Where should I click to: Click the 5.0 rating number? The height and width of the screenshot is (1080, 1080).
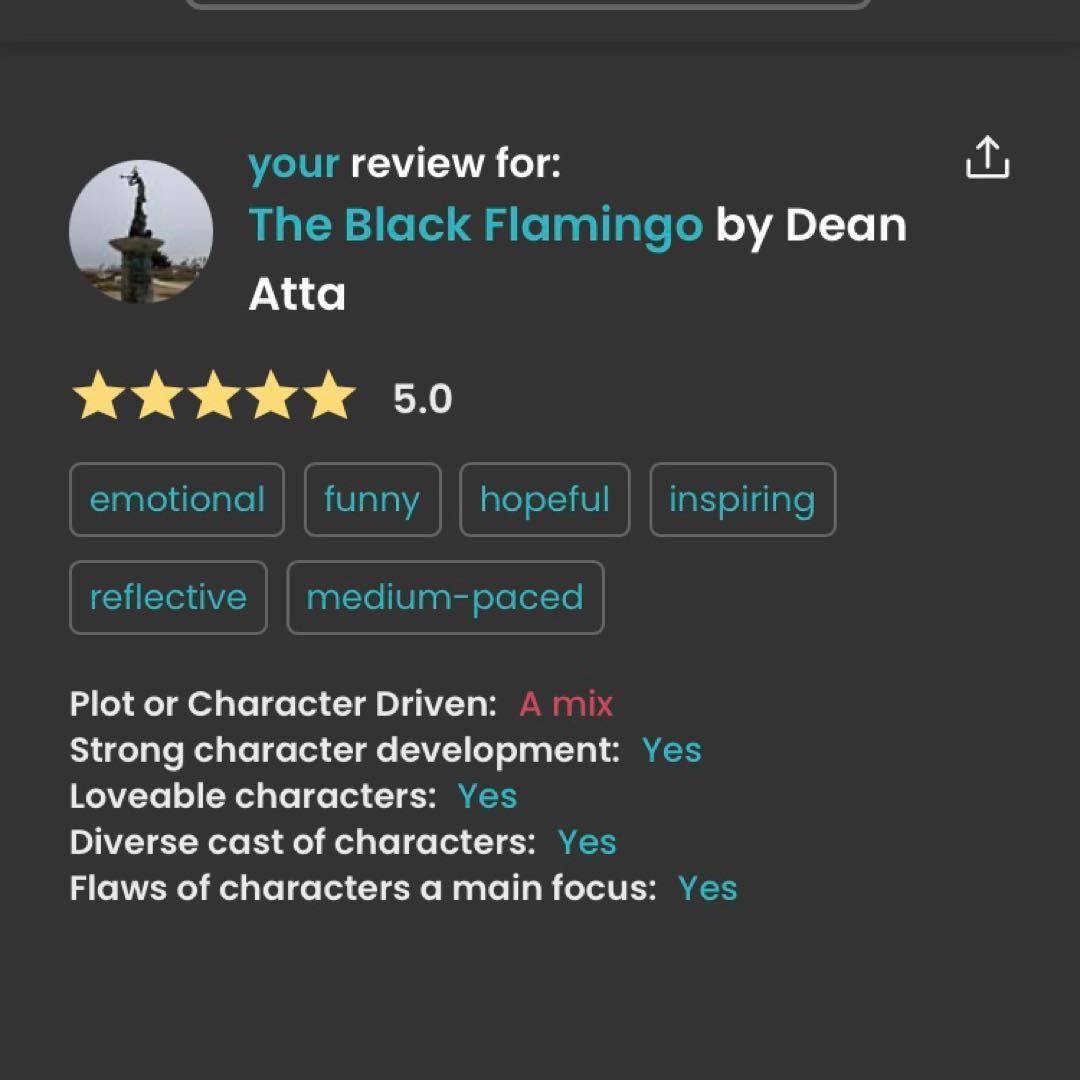click(x=422, y=399)
